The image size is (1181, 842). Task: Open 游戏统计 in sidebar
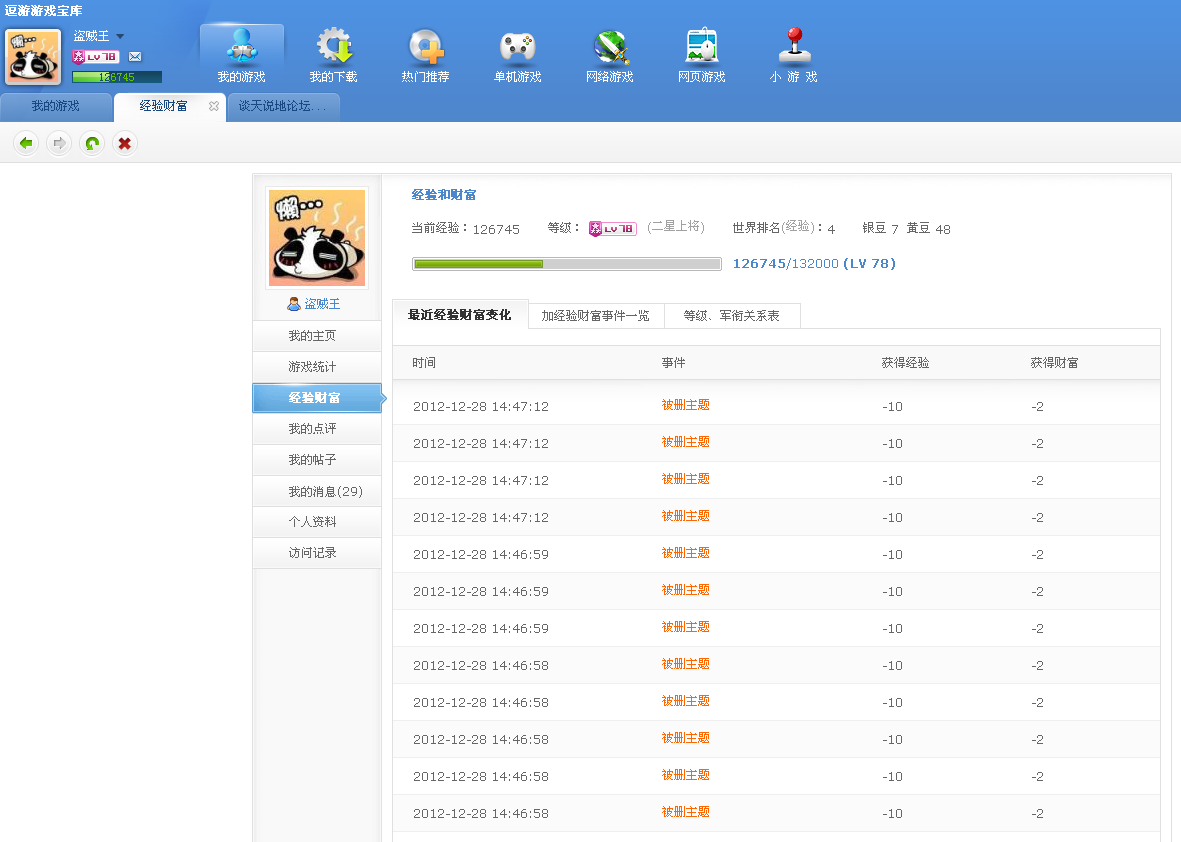[x=316, y=367]
